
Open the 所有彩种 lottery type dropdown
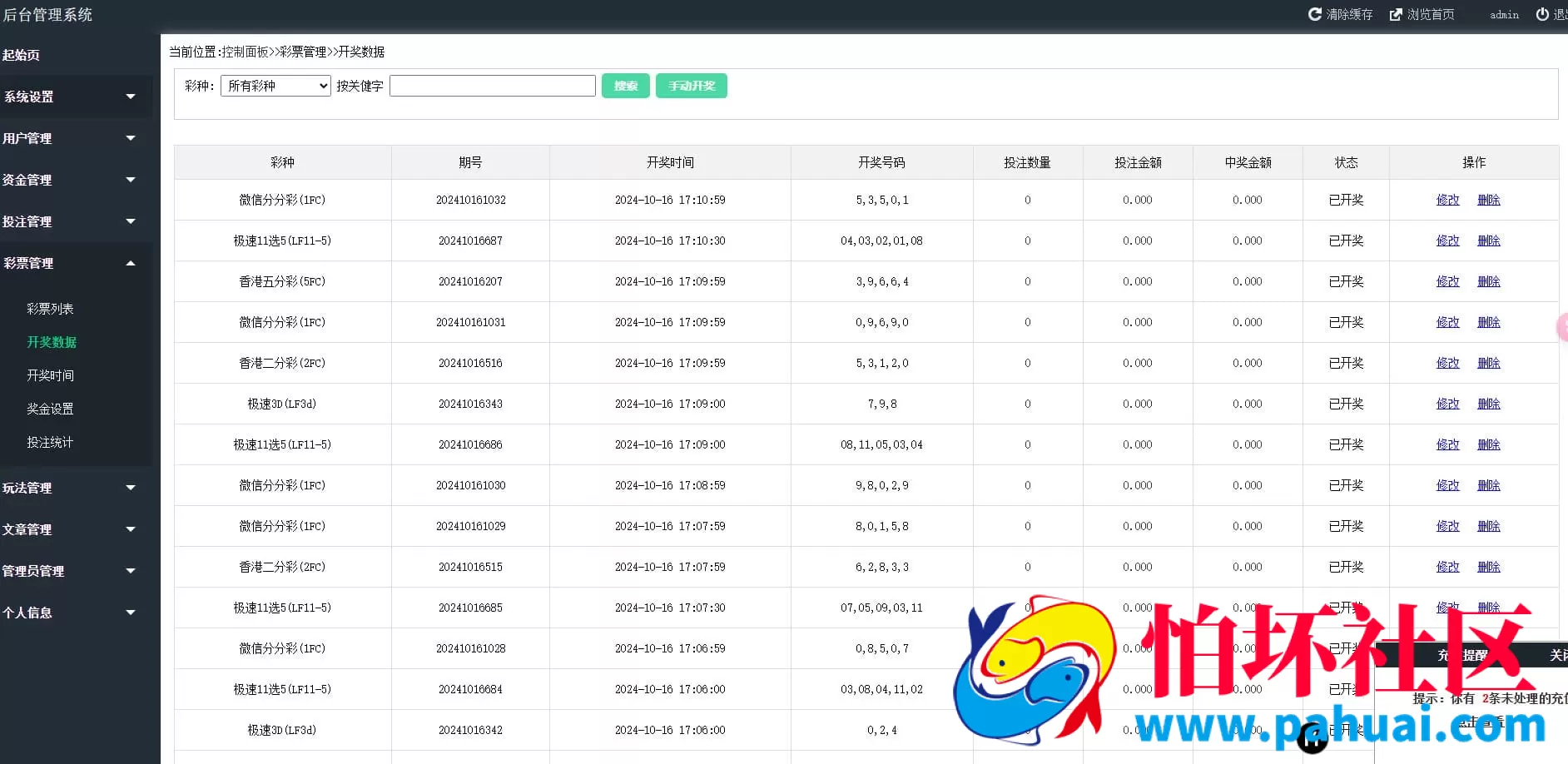275,86
